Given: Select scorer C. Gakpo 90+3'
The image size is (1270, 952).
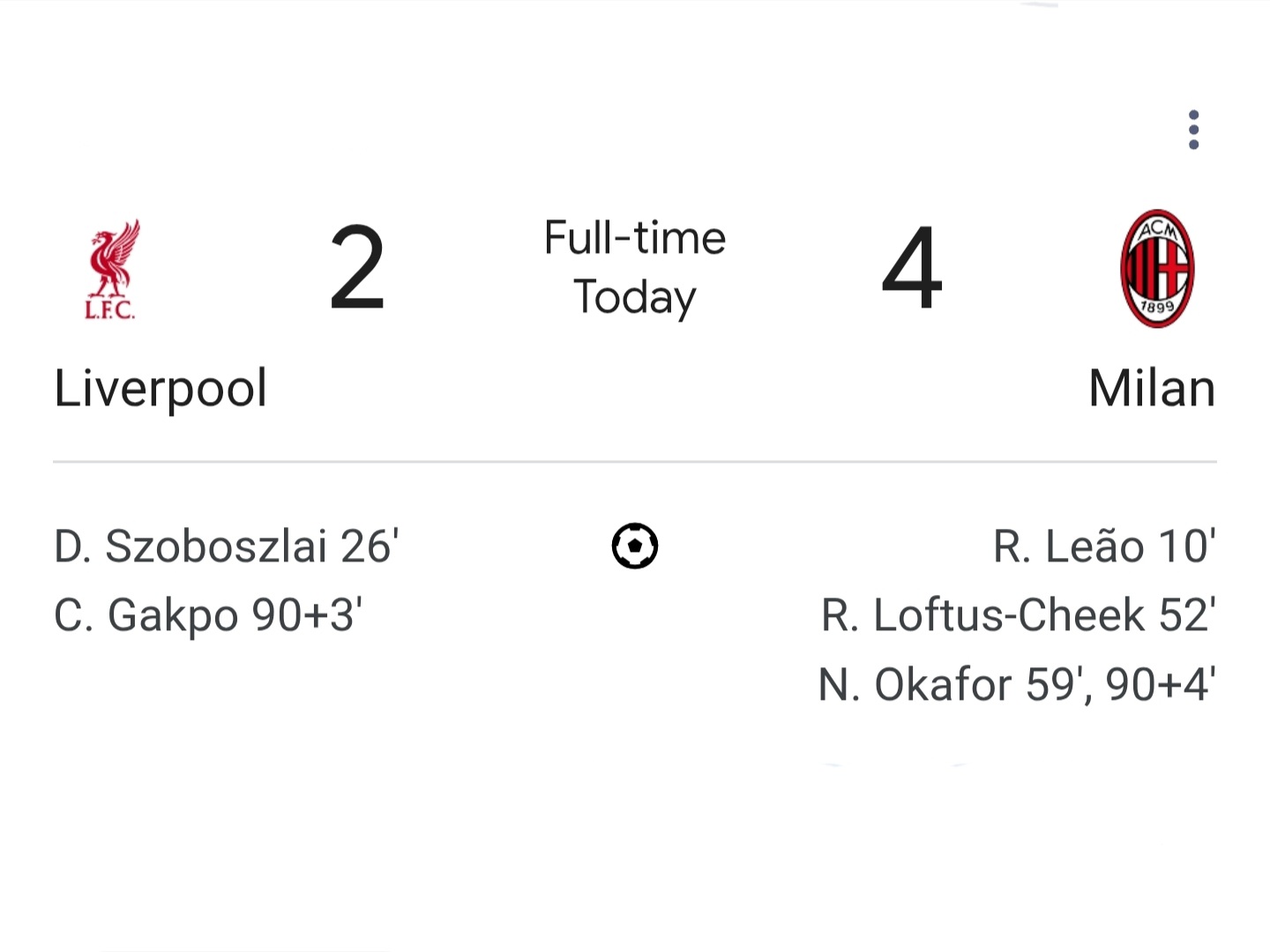Looking at the screenshot, I should (208, 614).
